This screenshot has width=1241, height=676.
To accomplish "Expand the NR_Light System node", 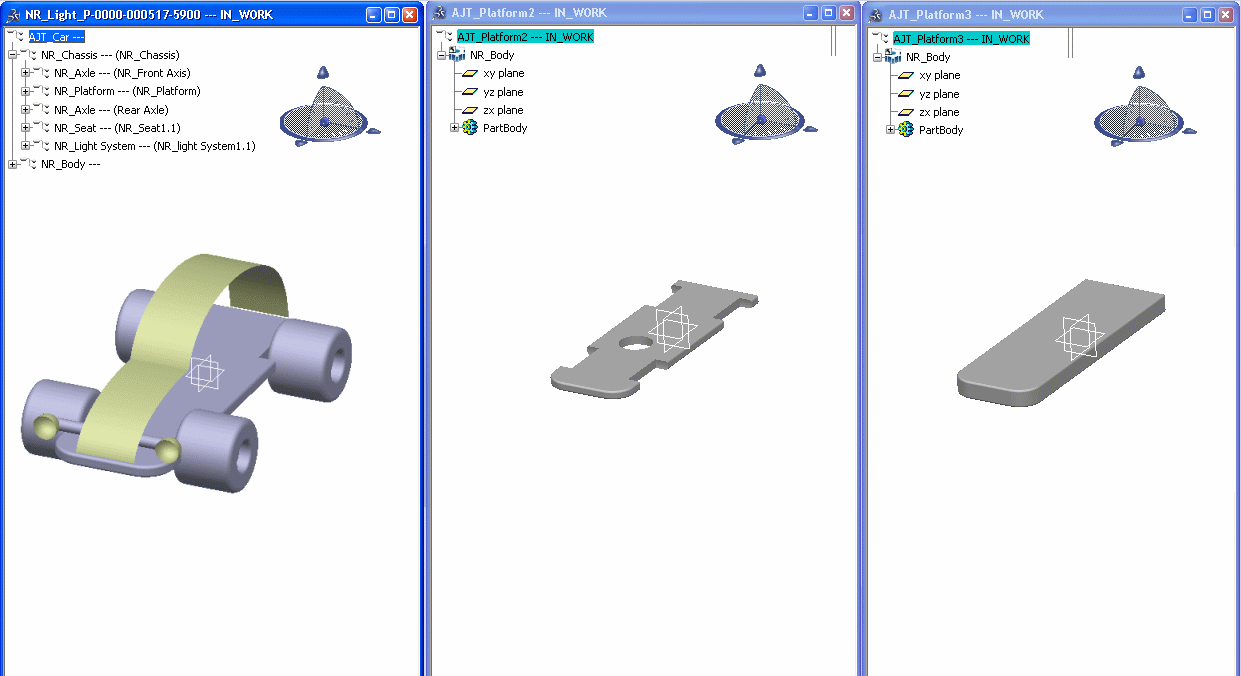I will pos(26,146).
